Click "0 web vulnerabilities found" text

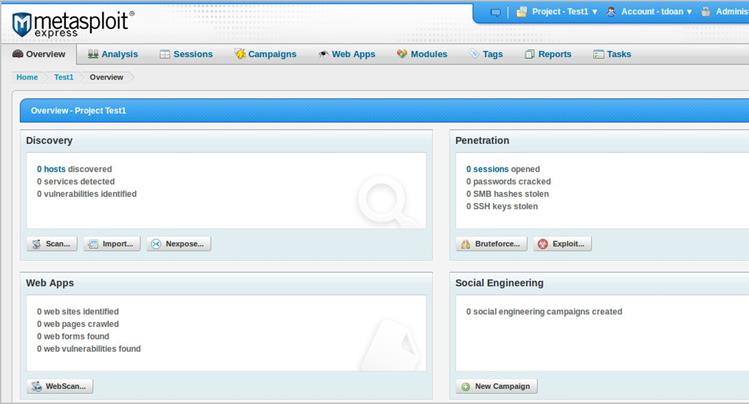89,349
